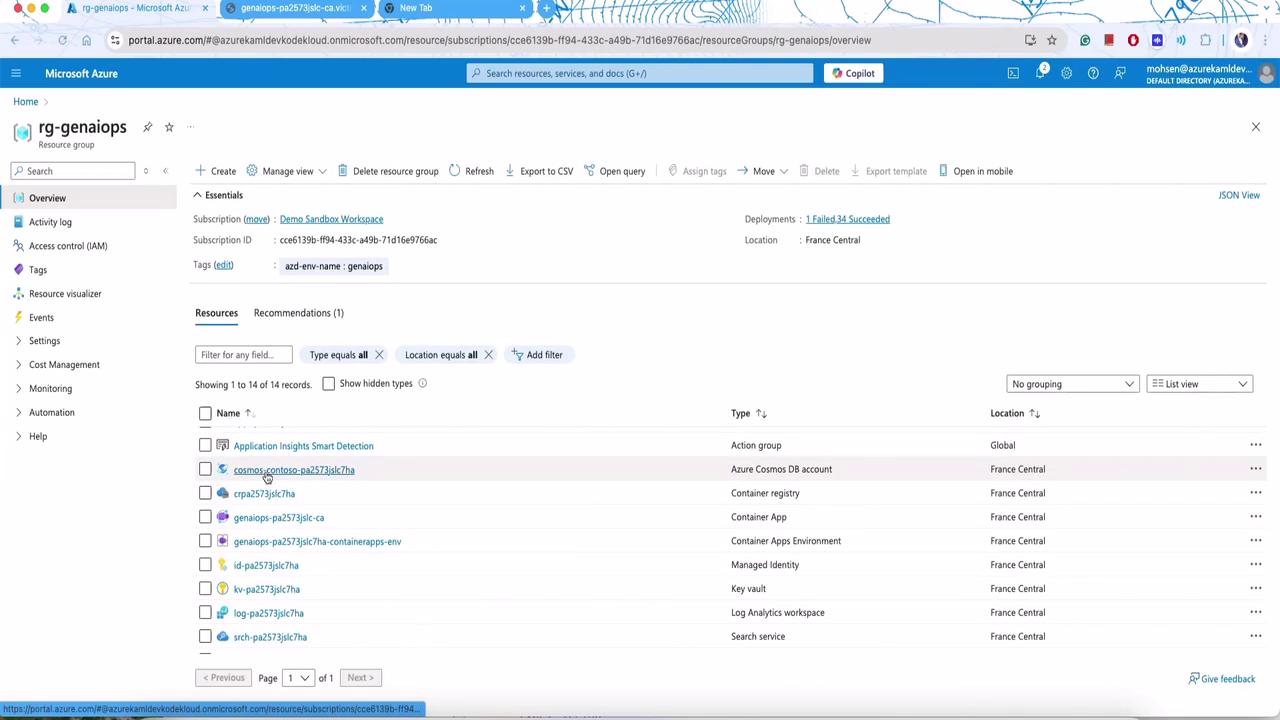This screenshot has width=1280, height=720.
Task: Click the Copilot button
Action: tap(854, 73)
